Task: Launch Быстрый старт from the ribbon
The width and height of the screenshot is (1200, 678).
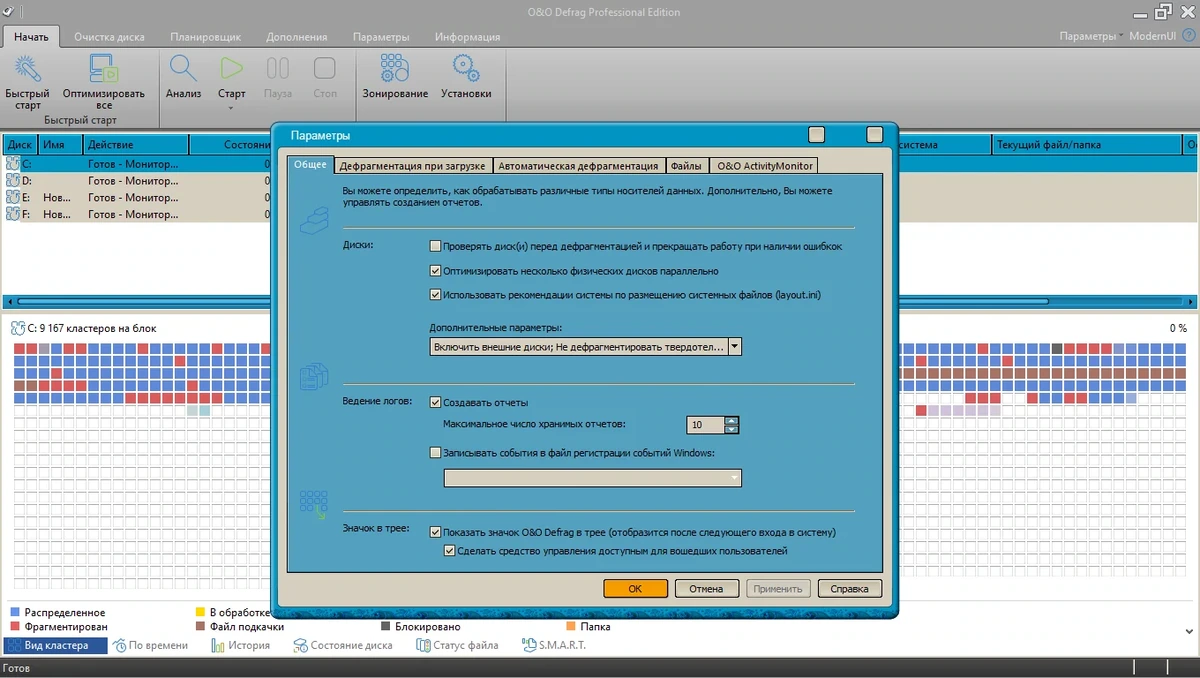Action: (x=27, y=82)
